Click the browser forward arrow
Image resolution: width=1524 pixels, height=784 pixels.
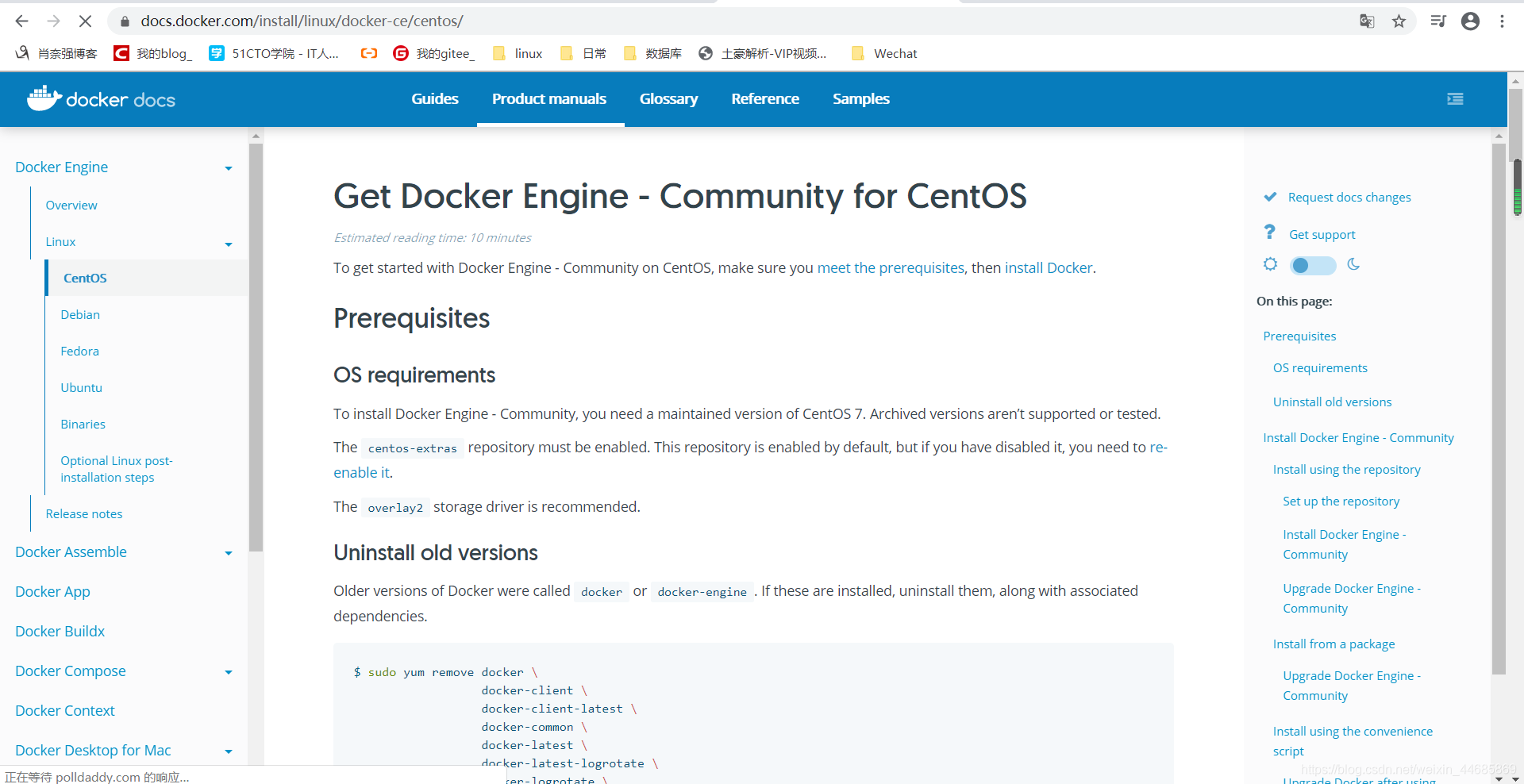(x=53, y=21)
